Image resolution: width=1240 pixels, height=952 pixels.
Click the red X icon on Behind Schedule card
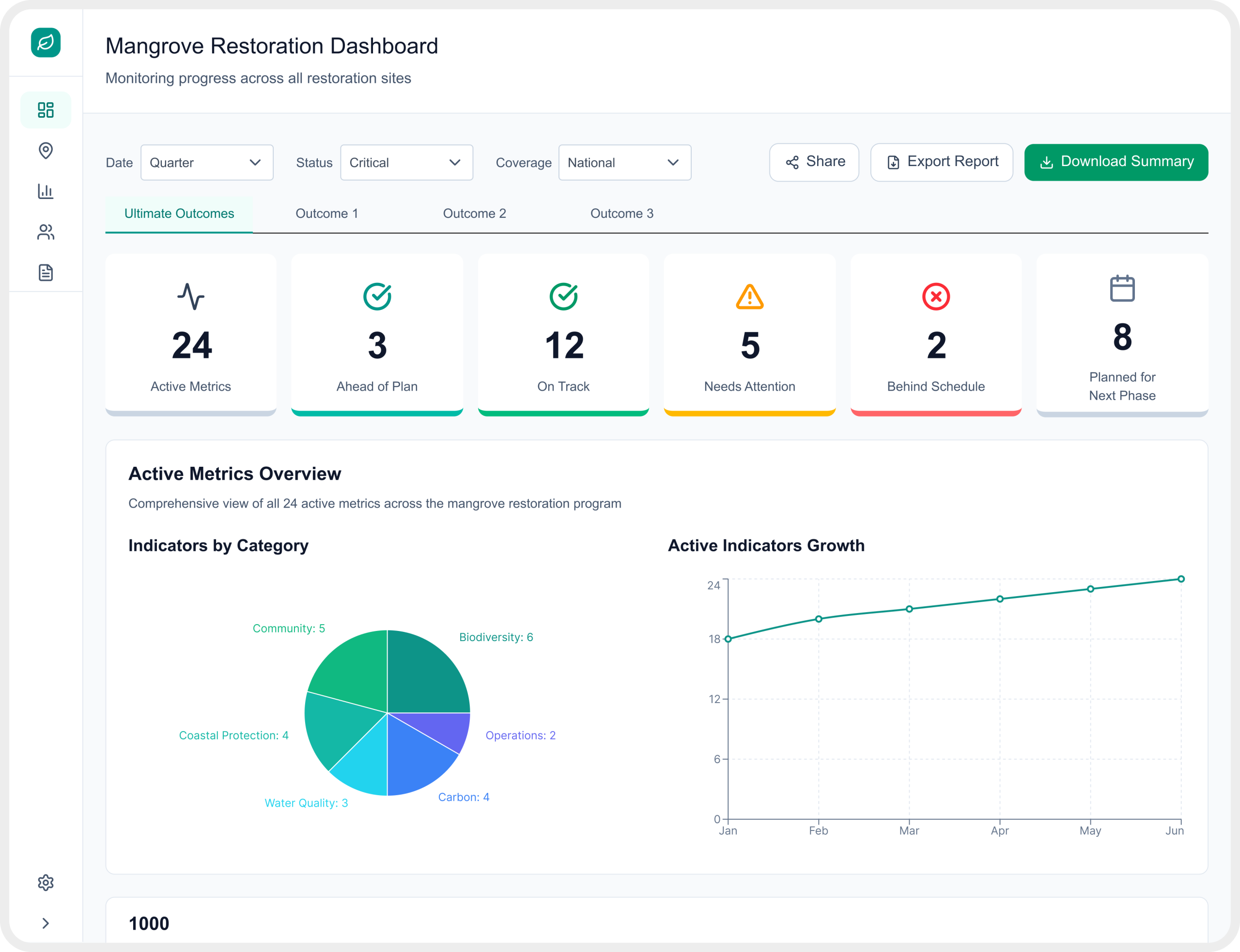[936, 296]
